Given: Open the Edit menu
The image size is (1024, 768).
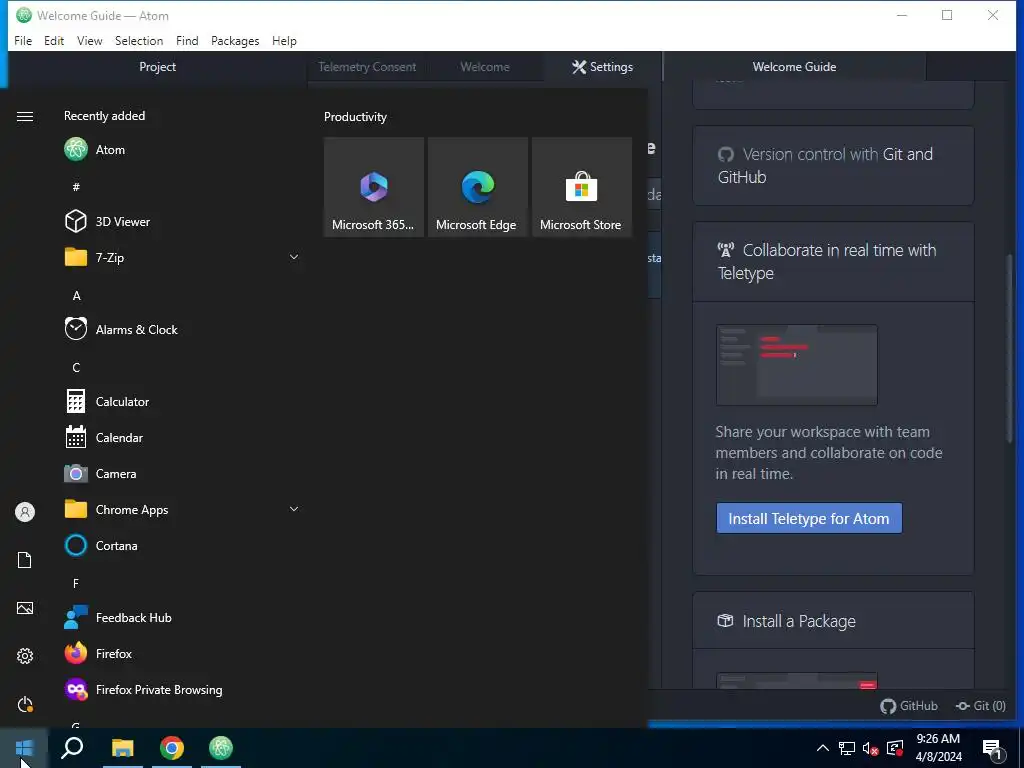Looking at the screenshot, I should click(54, 40).
